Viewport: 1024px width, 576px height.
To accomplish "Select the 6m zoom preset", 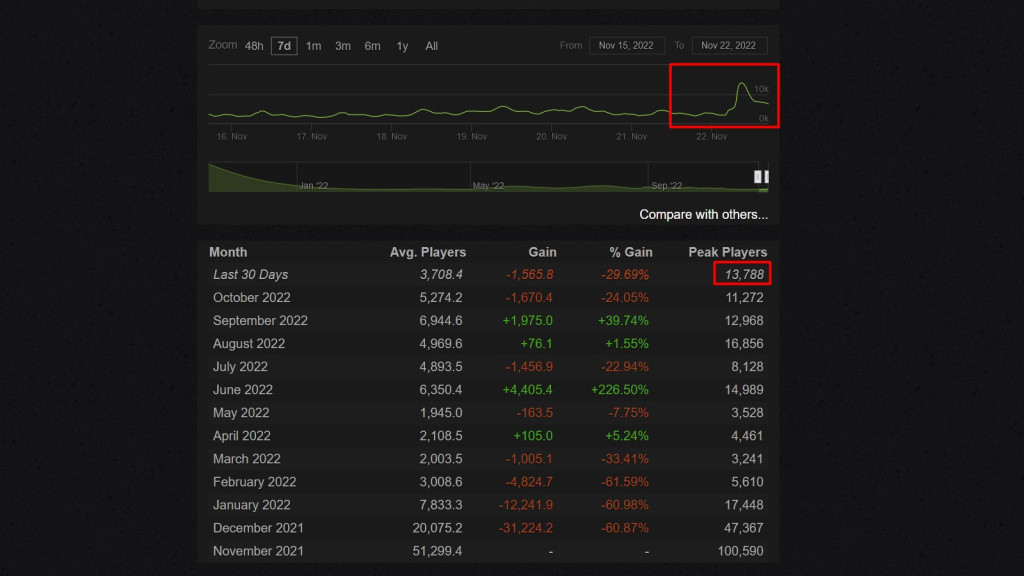I will (372, 46).
